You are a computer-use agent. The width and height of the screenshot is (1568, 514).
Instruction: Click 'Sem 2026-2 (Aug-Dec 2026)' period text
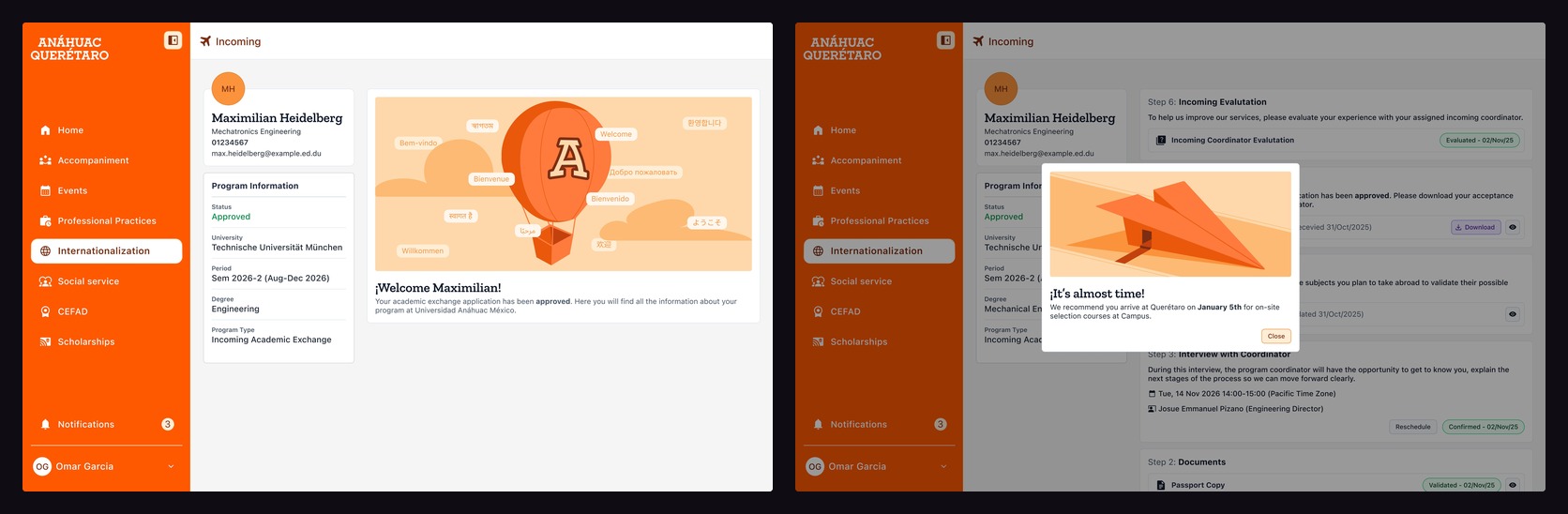tap(270, 279)
